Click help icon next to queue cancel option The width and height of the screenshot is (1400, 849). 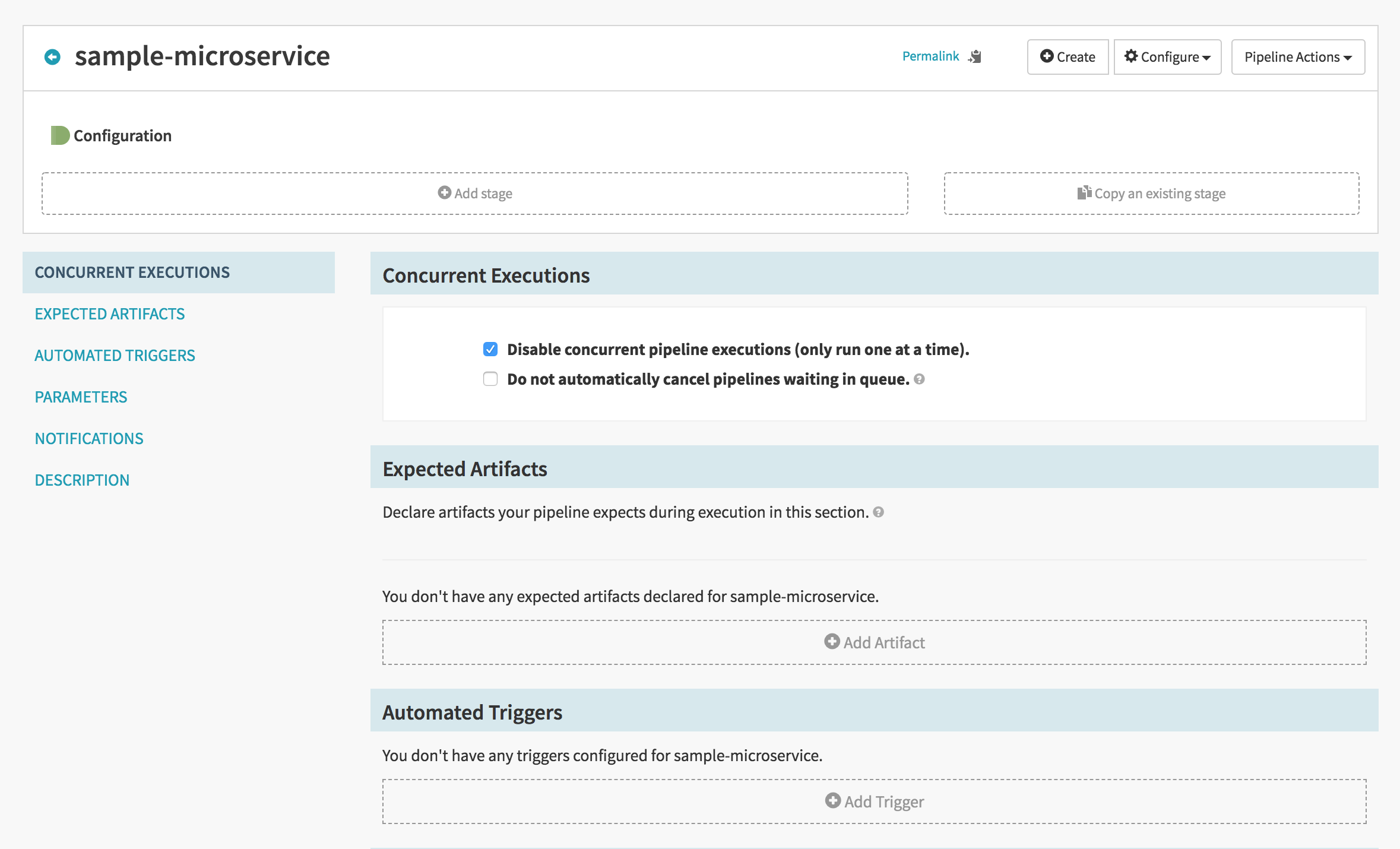pos(919,379)
